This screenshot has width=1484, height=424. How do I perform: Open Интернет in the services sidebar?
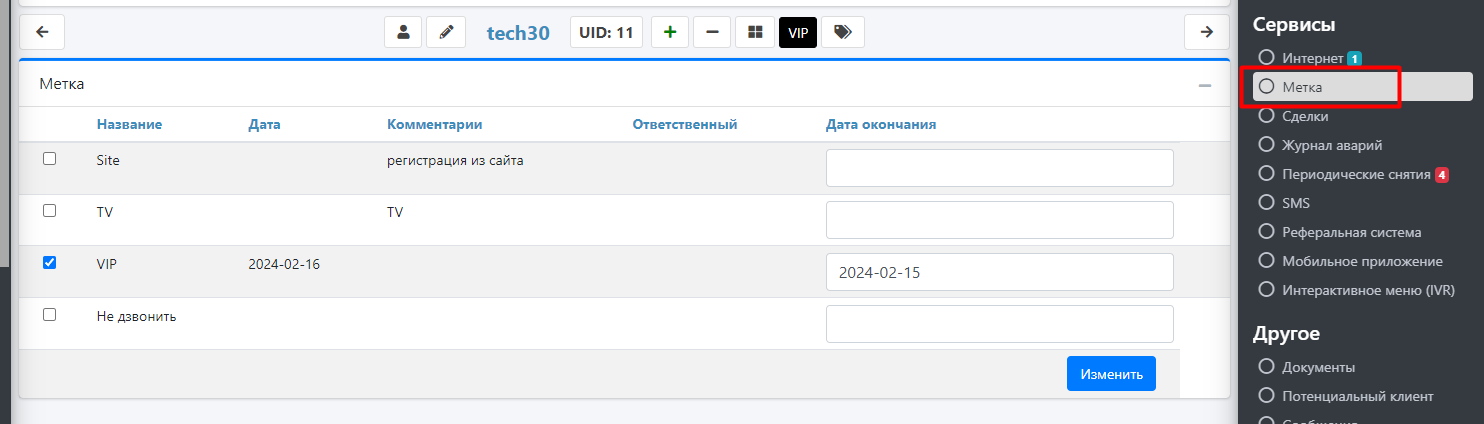coord(1313,58)
